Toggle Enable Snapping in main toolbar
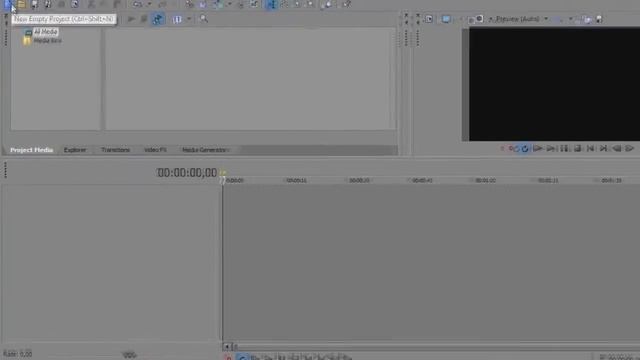 click(x=189, y=4)
